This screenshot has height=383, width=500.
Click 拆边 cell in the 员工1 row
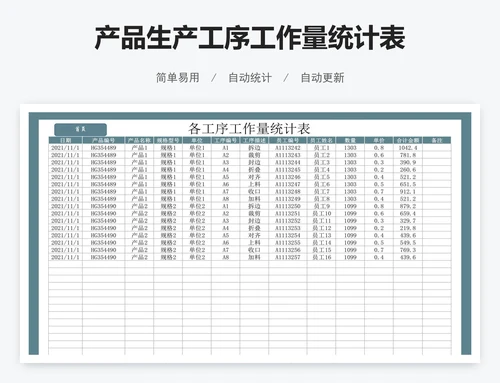254,148
